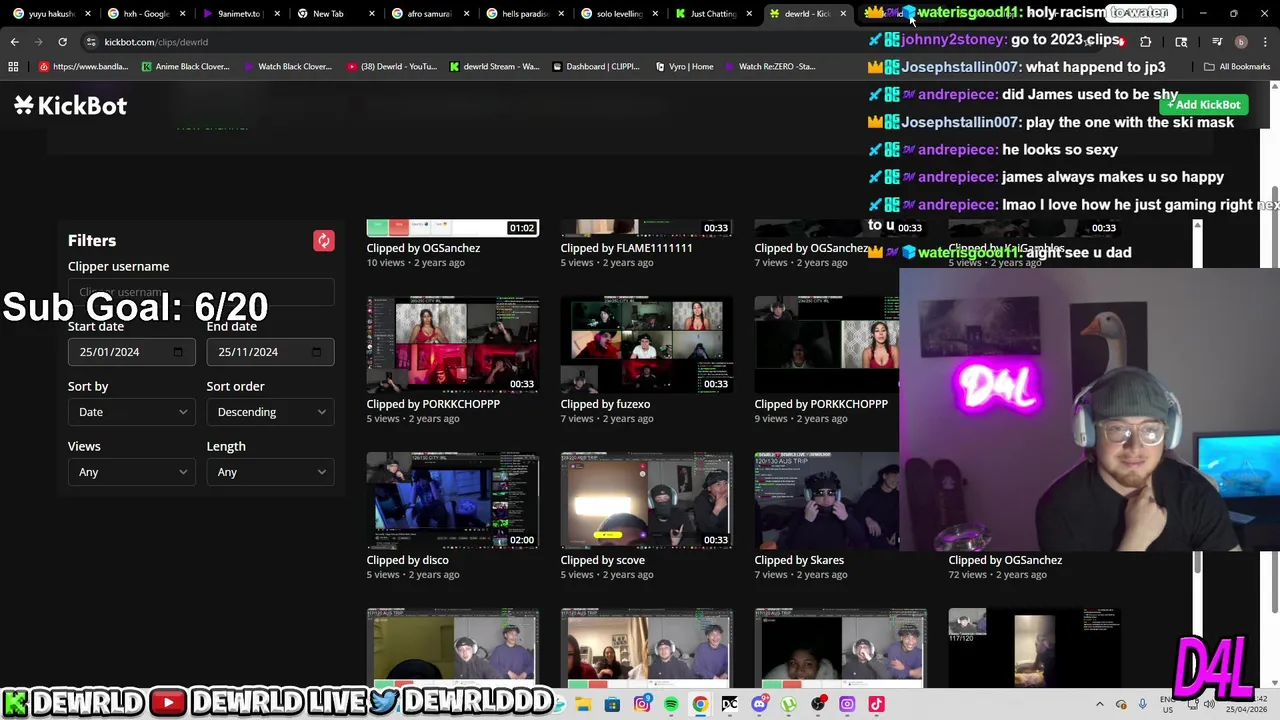Click the 'Clipped by disco' label
The width and height of the screenshot is (1280, 720).
[x=407, y=560]
